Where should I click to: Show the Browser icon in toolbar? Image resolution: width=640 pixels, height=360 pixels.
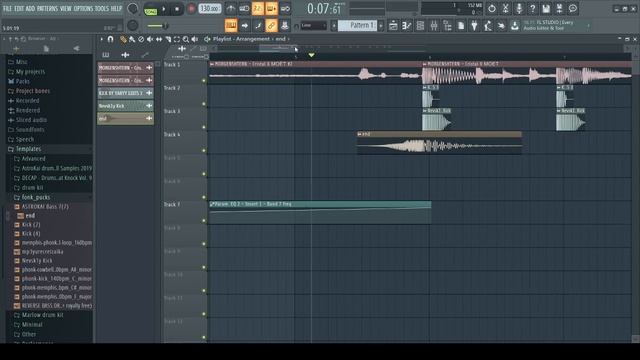[x=447, y=26]
